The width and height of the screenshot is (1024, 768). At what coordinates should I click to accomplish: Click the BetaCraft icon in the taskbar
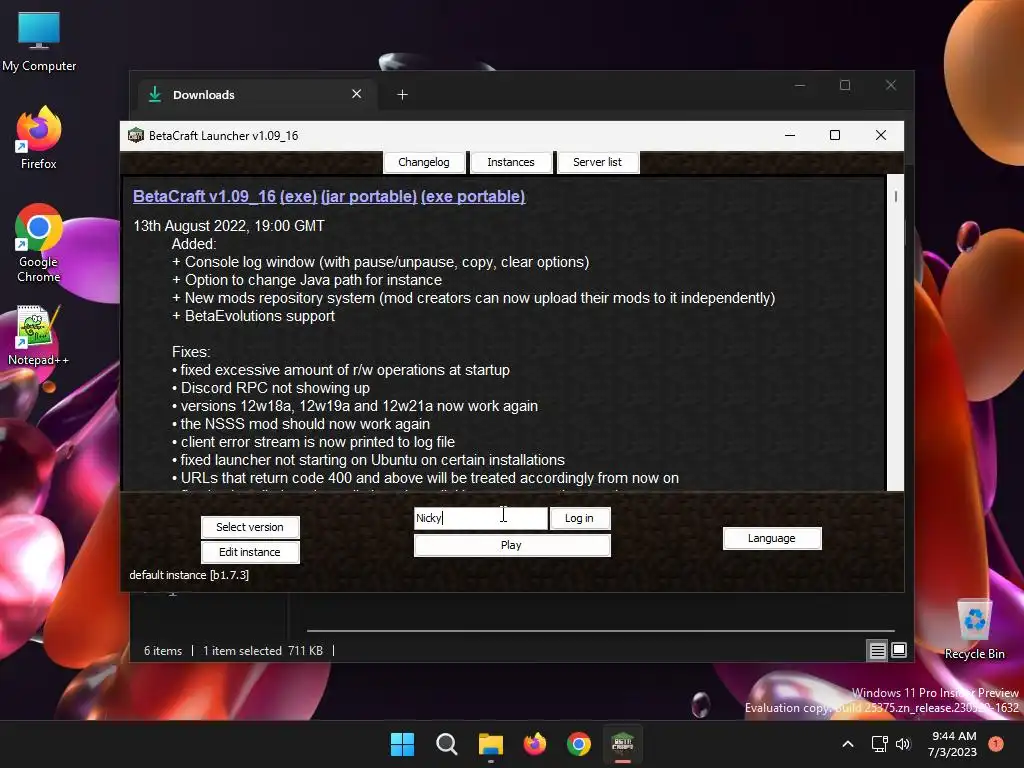click(622, 744)
